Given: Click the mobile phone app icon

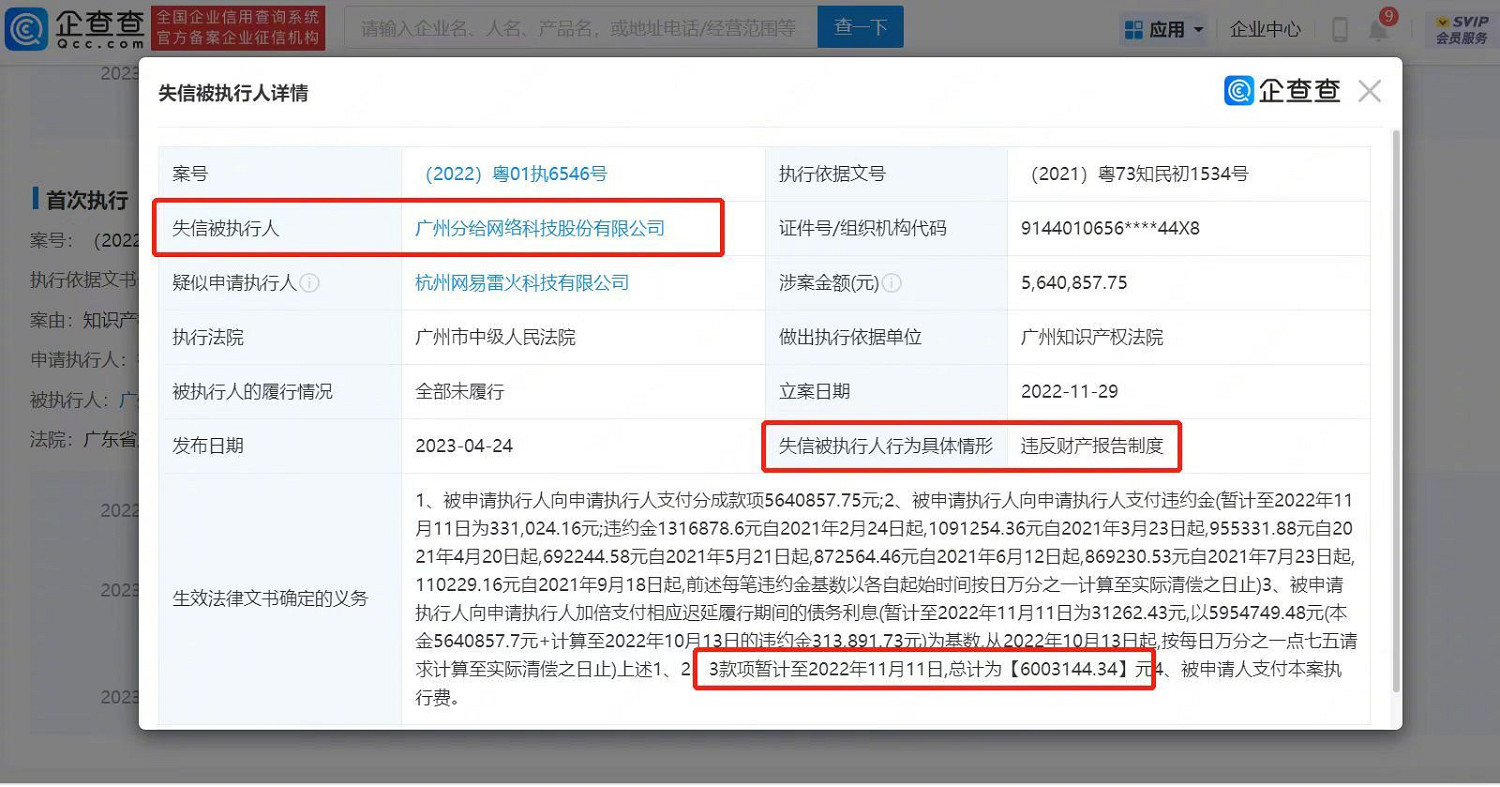Looking at the screenshot, I should 1339,30.
